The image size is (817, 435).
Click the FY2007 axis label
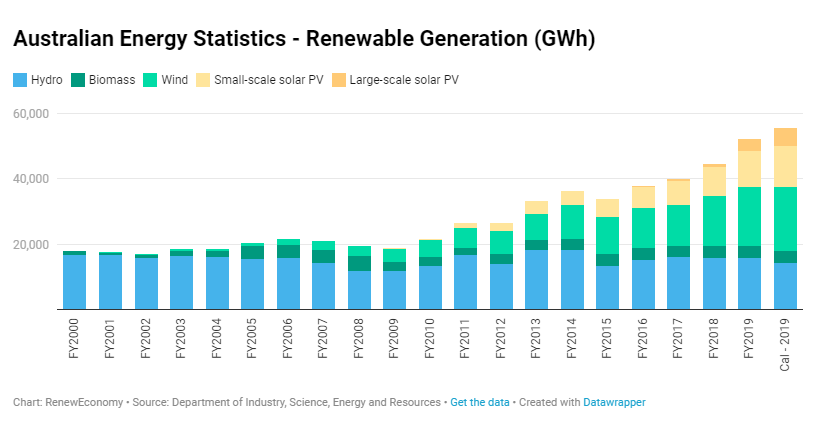[323, 339]
